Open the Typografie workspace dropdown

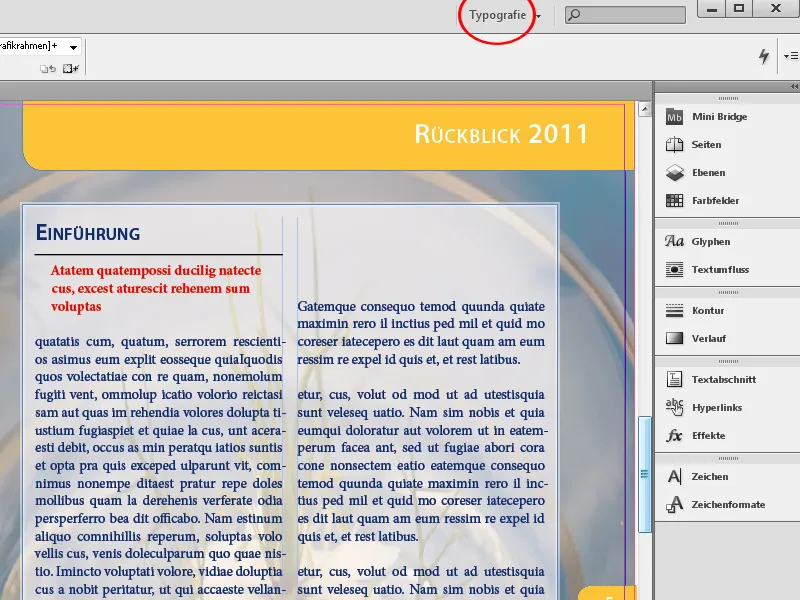pyautogui.click(x=504, y=15)
